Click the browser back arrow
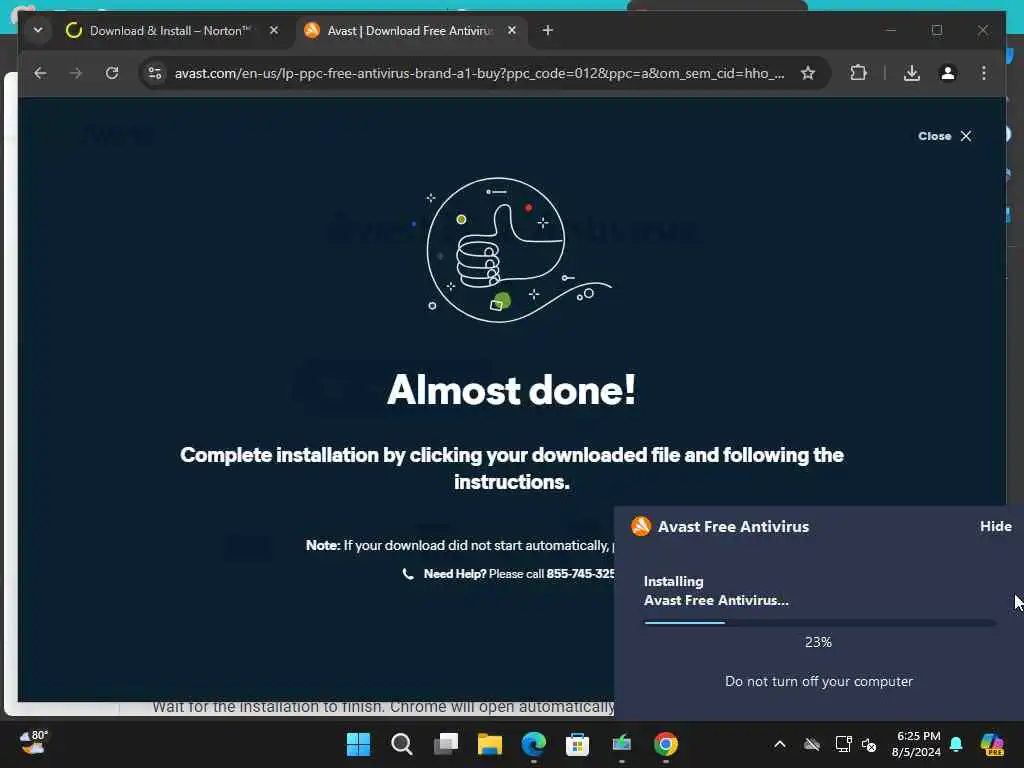This screenshot has width=1024, height=768. point(40,73)
